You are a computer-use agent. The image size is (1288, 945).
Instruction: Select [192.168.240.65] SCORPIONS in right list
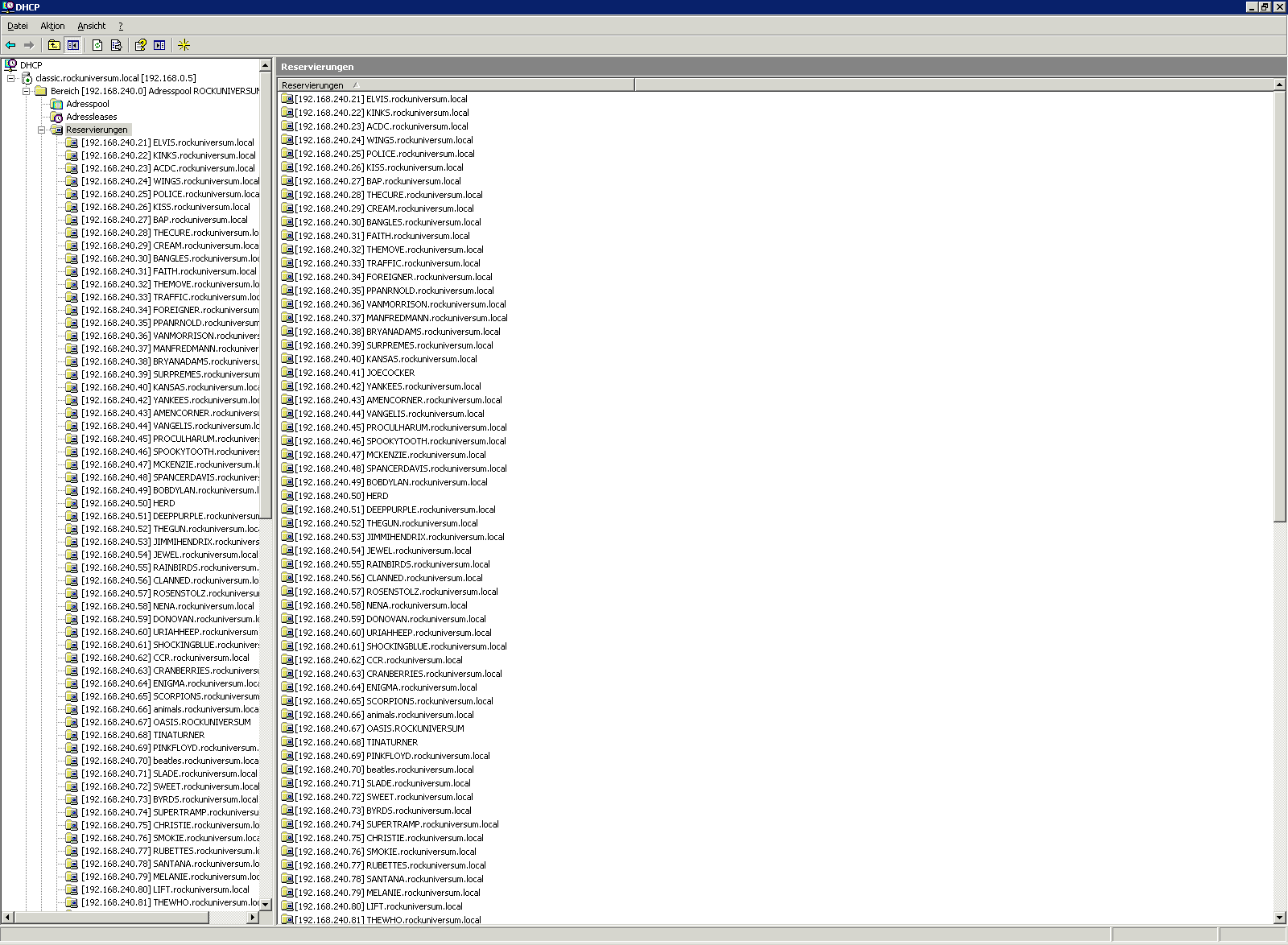tap(394, 701)
